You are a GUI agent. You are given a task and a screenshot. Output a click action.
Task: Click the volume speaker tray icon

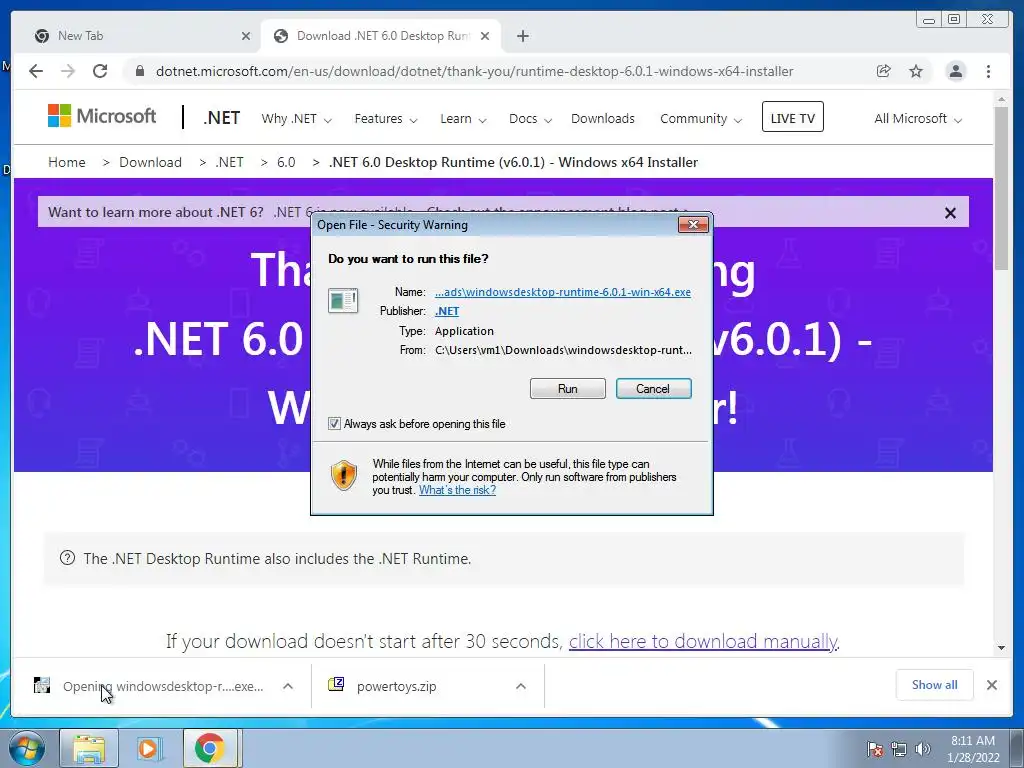[x=923, y=749]
